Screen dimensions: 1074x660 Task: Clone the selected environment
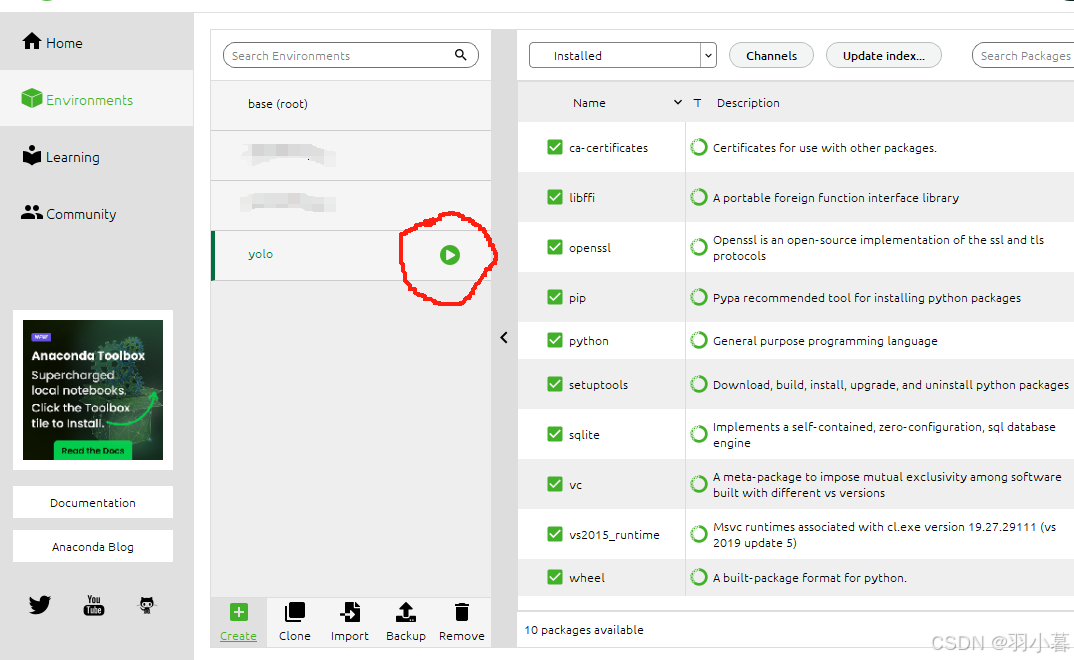click(295, 622)
